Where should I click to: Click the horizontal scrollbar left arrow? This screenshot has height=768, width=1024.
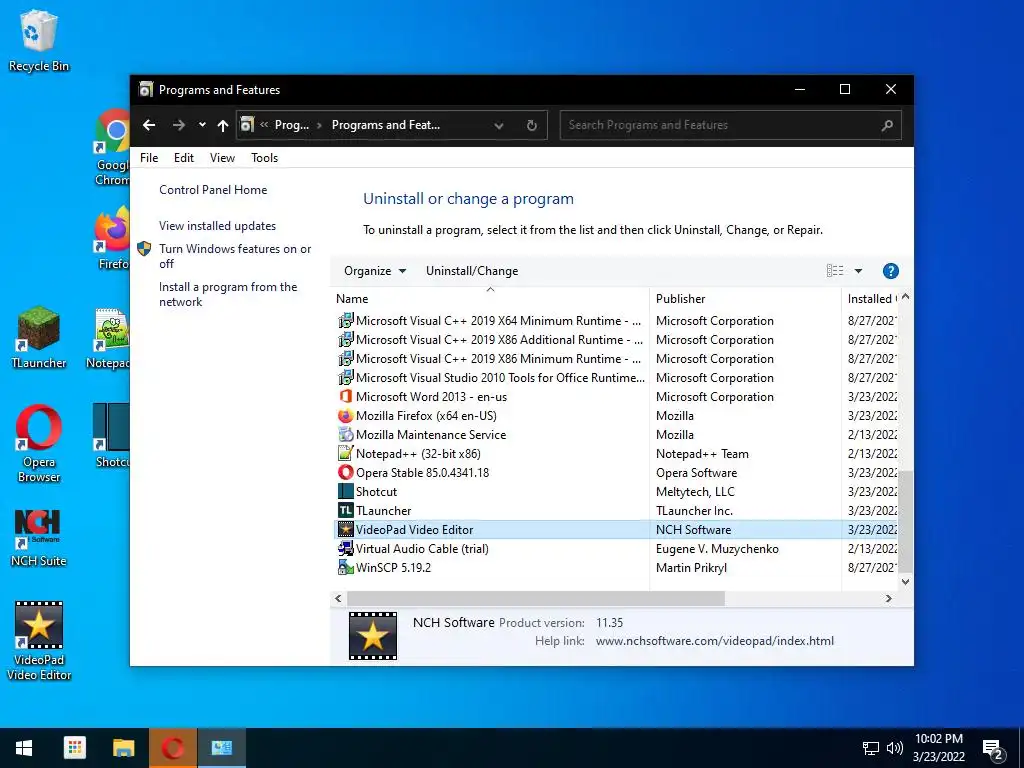coord(338,598)
